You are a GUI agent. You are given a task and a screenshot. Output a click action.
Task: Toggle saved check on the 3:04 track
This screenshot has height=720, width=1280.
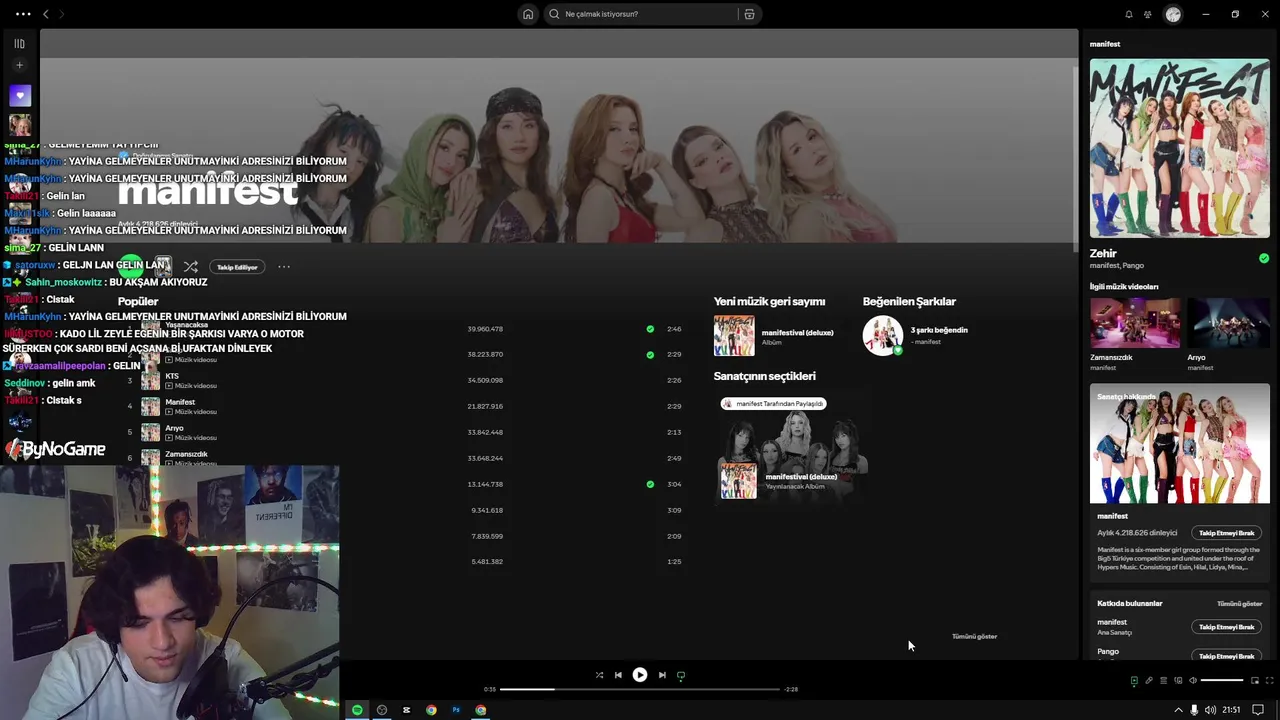(x=650, y=484)
